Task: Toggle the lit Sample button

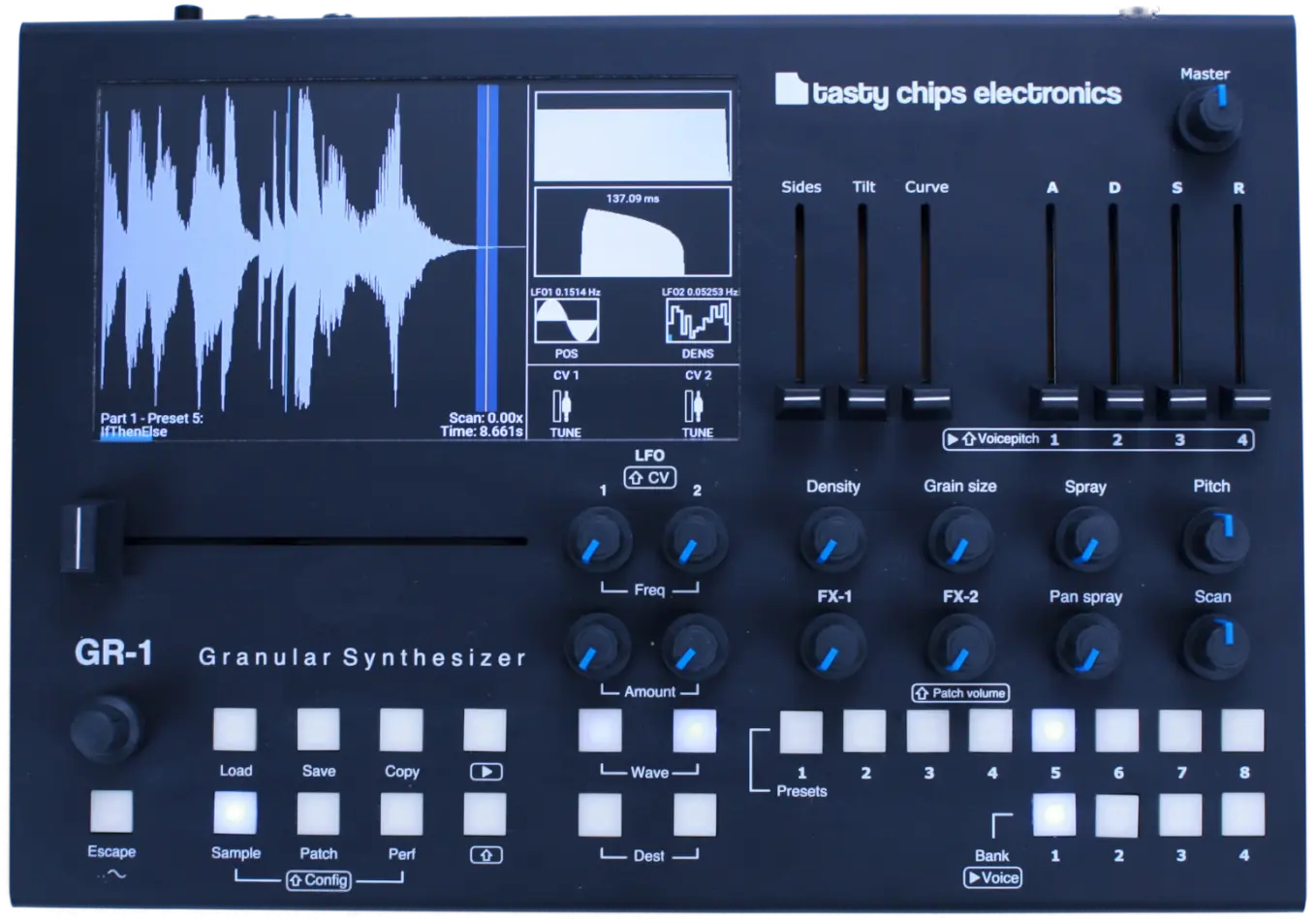Action: 235,812
